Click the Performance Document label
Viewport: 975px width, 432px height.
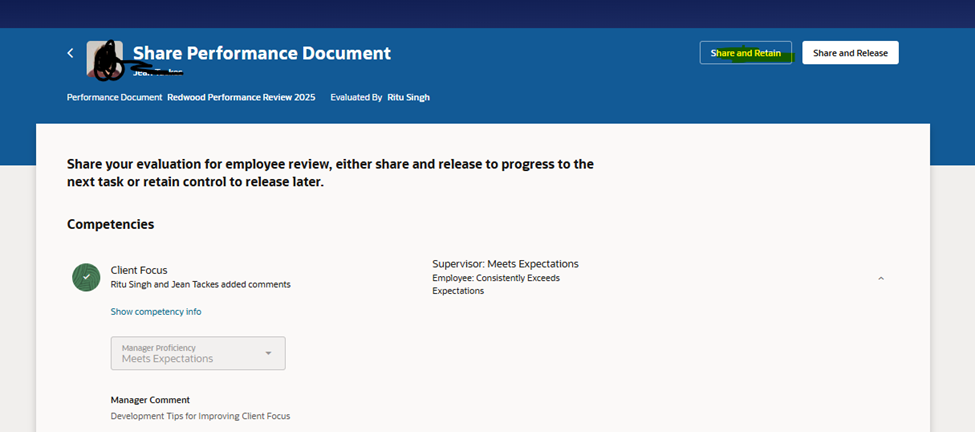[114, 98]
